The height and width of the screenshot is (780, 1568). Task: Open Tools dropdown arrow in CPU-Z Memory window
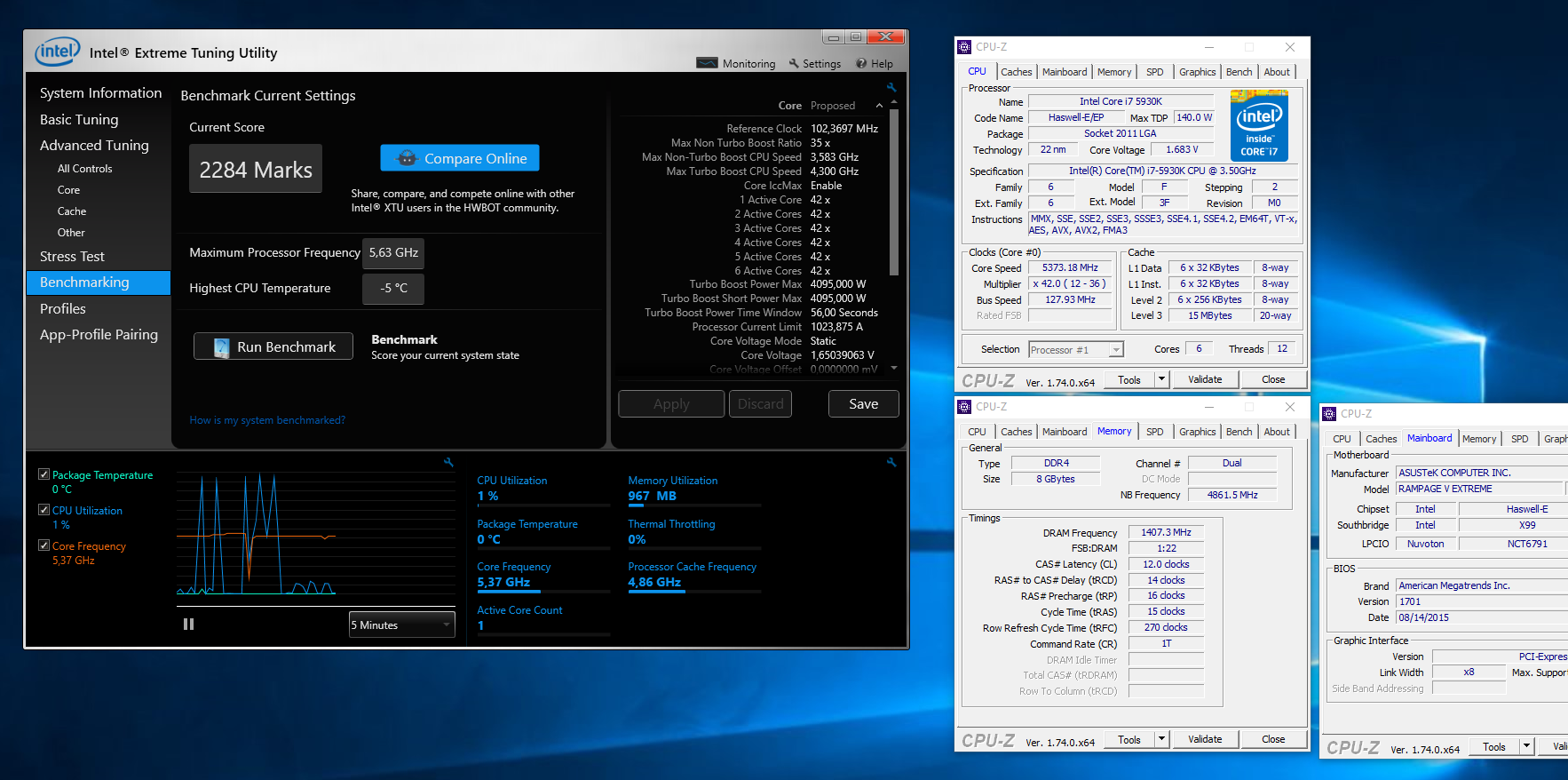[1160, 739]
